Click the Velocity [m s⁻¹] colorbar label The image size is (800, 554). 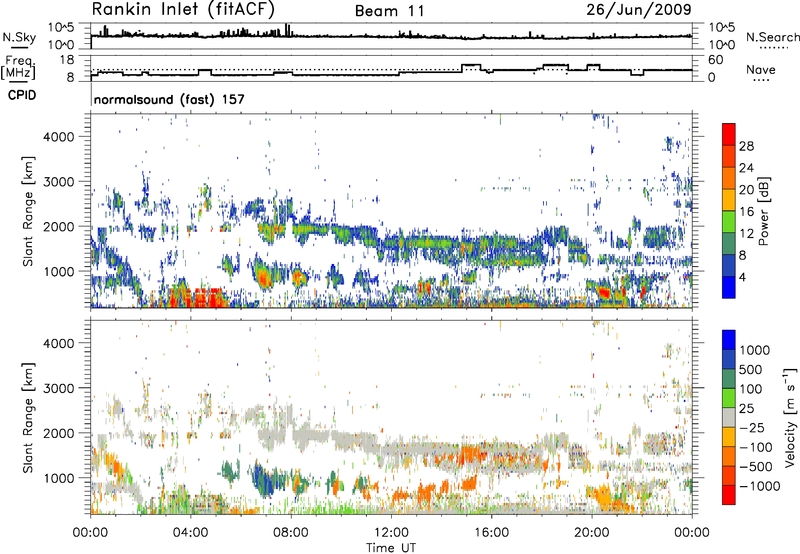(790, 417)
